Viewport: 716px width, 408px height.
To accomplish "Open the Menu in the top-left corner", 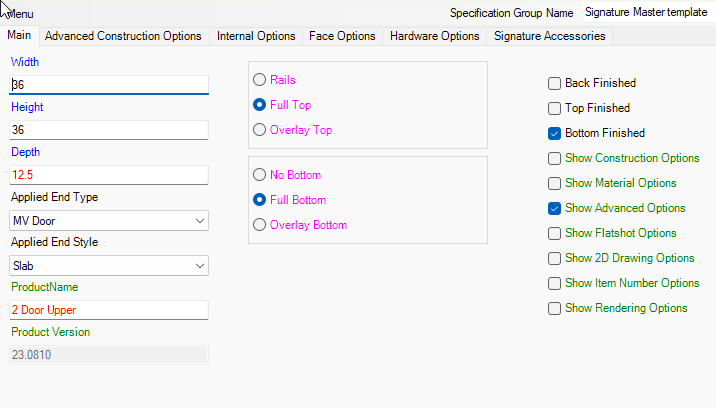I will coord(19,14).
